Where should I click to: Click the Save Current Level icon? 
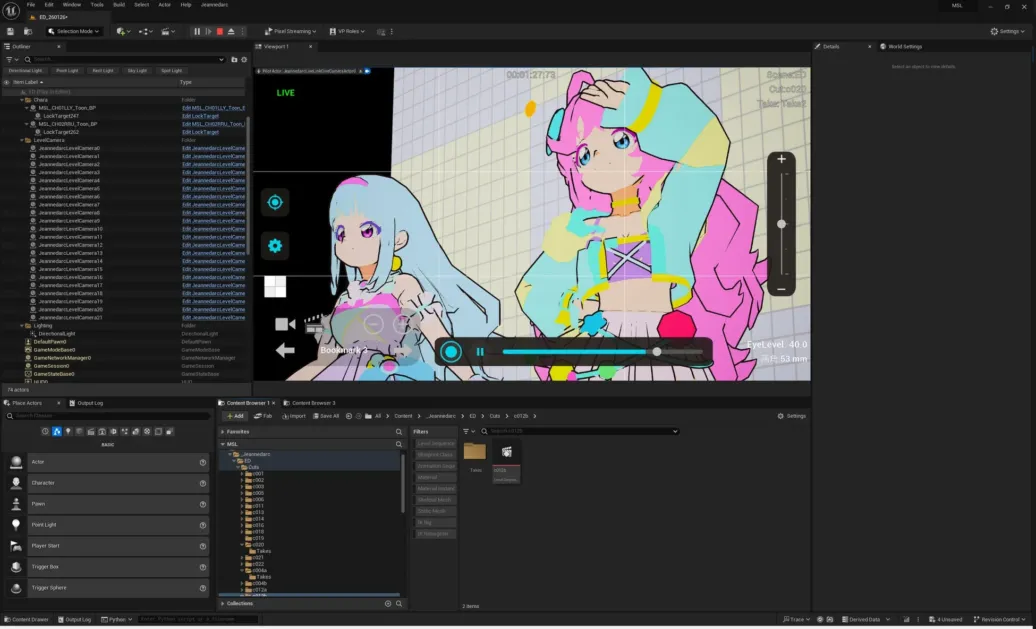pyautogui.click(x=10, y=31)
